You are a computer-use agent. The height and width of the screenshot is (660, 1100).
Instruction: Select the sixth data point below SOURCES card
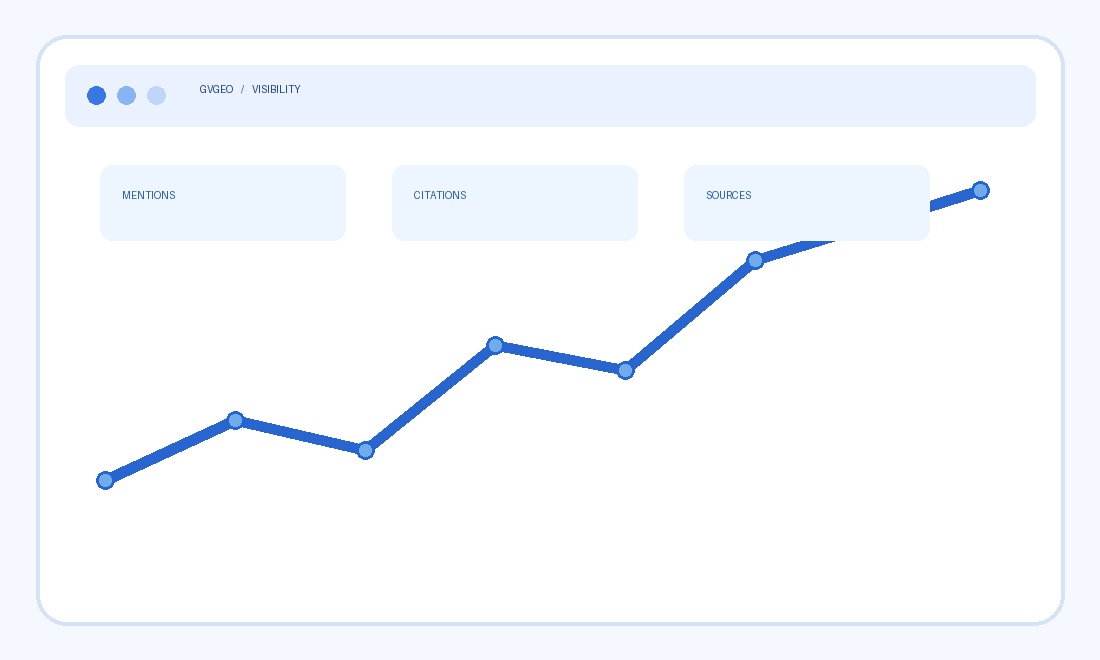tap(756, 261)
